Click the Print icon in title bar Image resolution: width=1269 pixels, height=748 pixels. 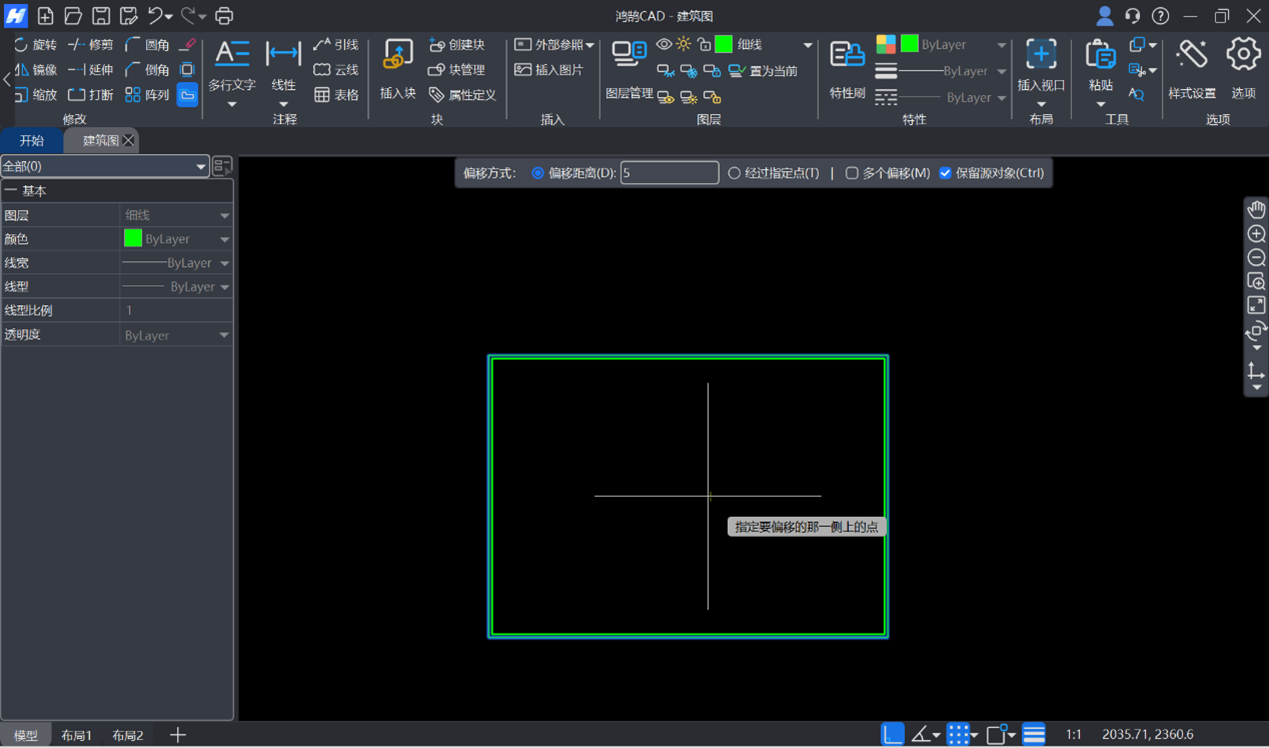[224, 16]
